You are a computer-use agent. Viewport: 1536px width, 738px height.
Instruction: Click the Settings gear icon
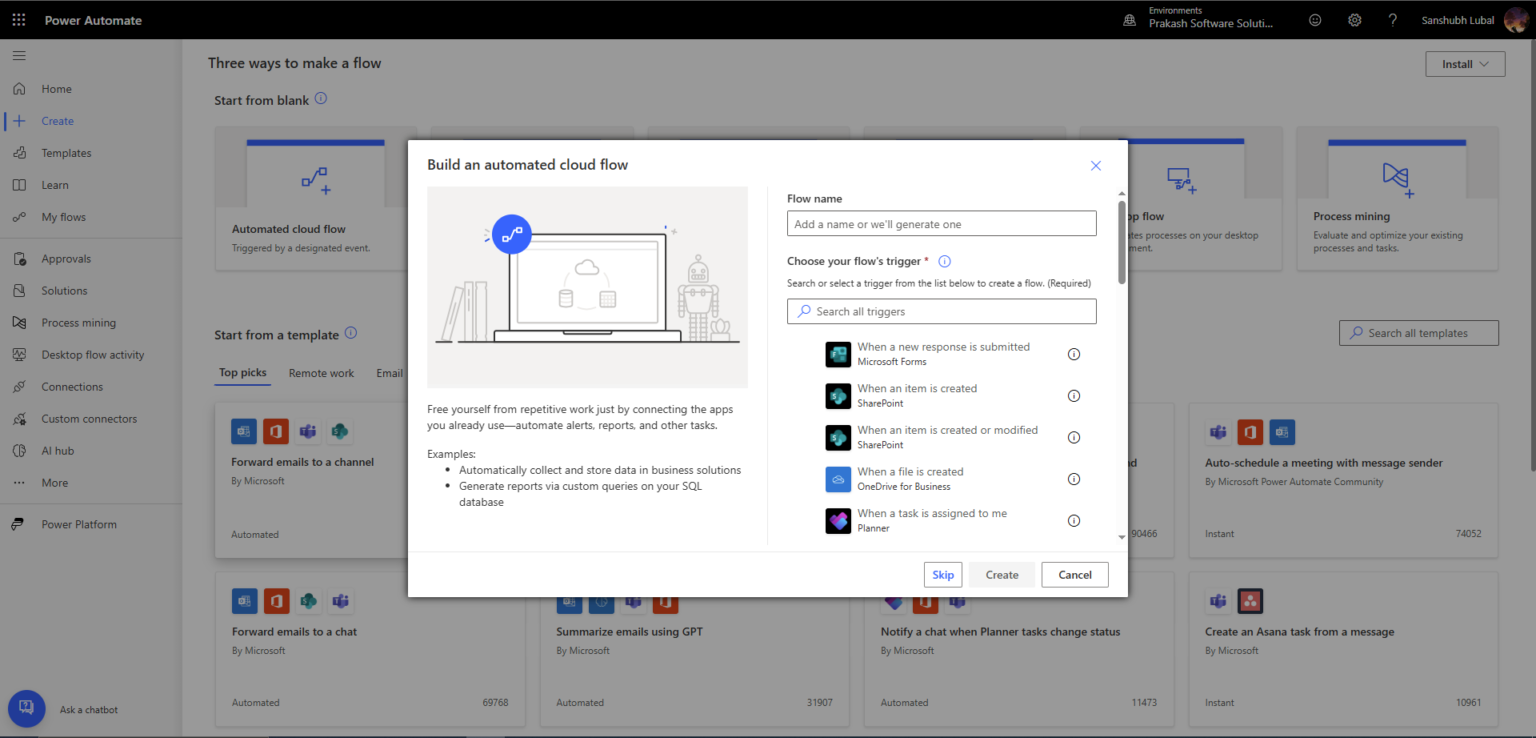[x=1354, y=20]
